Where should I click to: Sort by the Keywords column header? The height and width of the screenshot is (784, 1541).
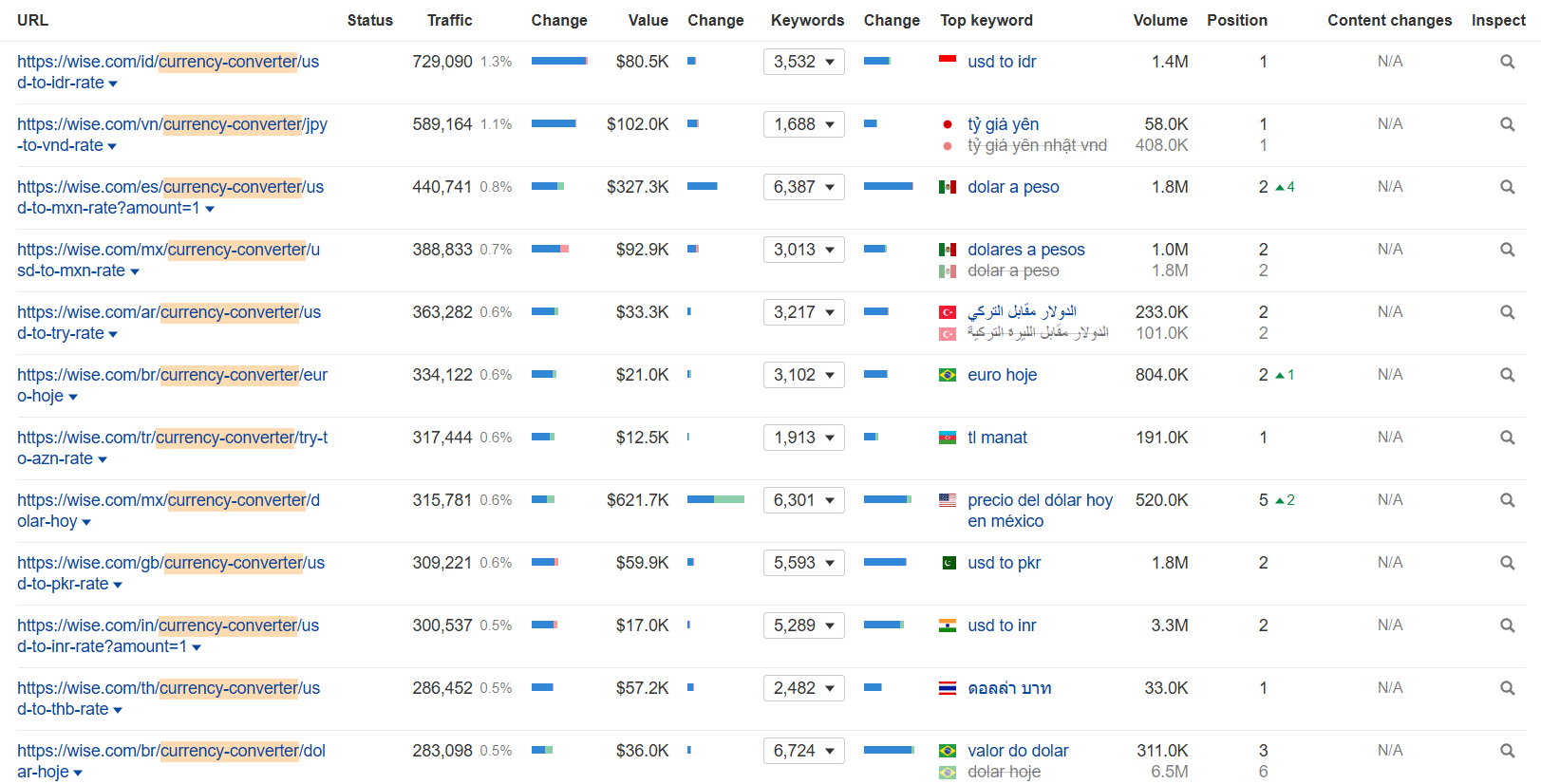click(807, 20)
